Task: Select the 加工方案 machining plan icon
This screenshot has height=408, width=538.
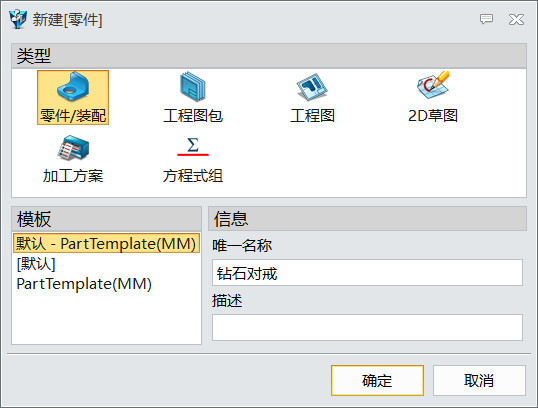Action: [x=73, y=148]
